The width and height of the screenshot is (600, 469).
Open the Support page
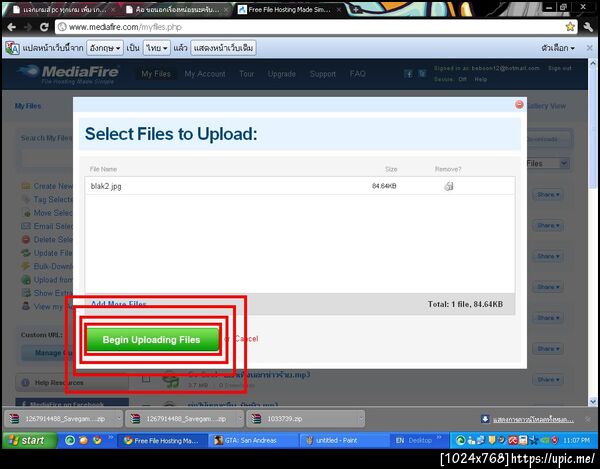tap(323, 73)
